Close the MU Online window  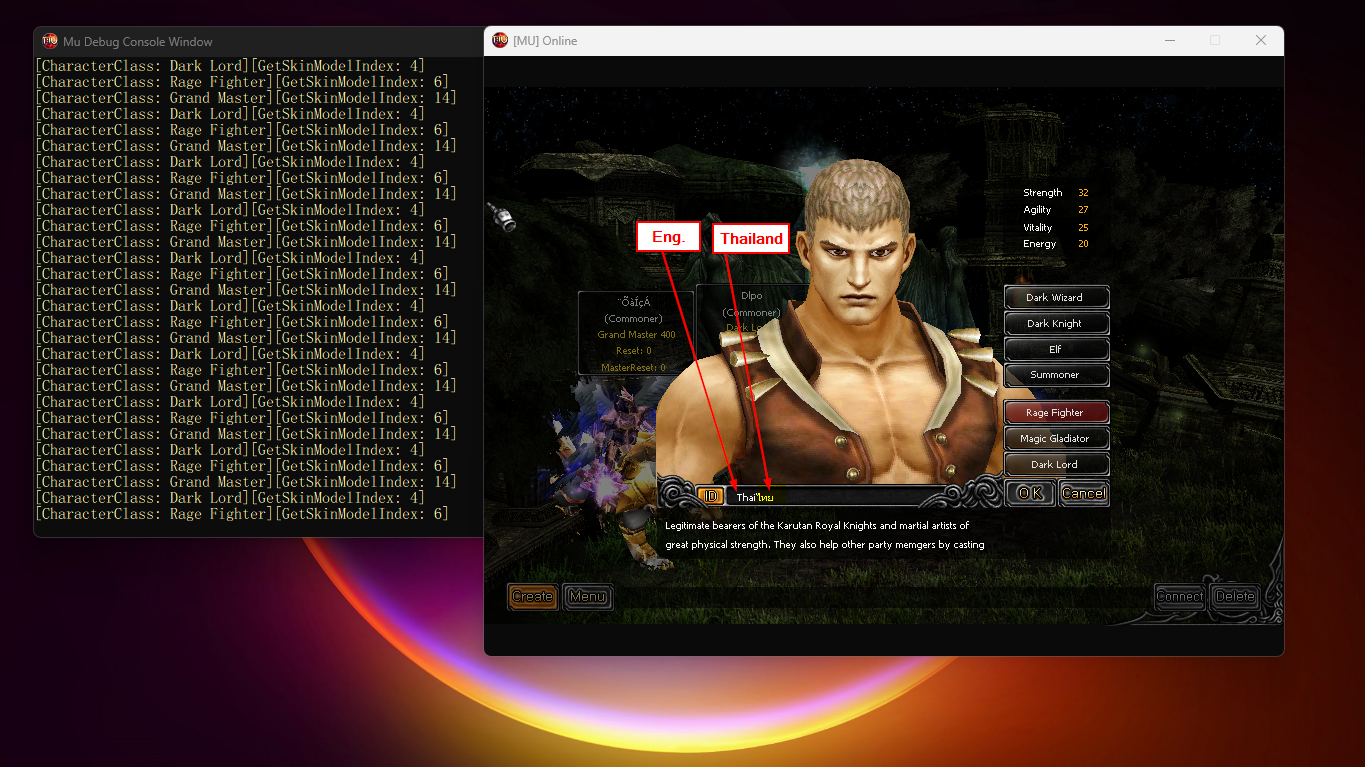pyautogui.click(x=1260, y=41)
